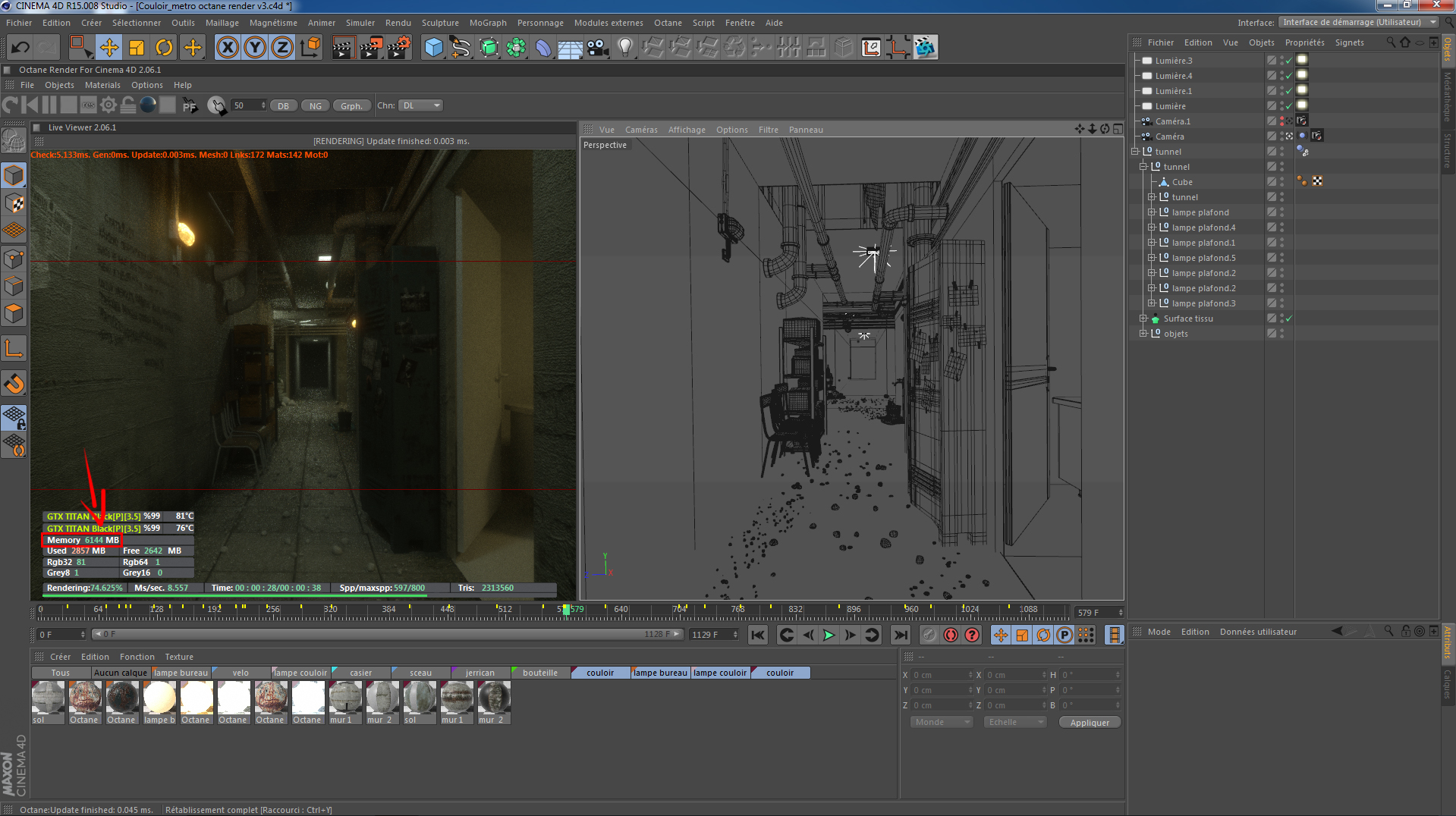The image size is (1456, 816).
Task: Select the jerrican material layer tab
Action: (480, 673)
